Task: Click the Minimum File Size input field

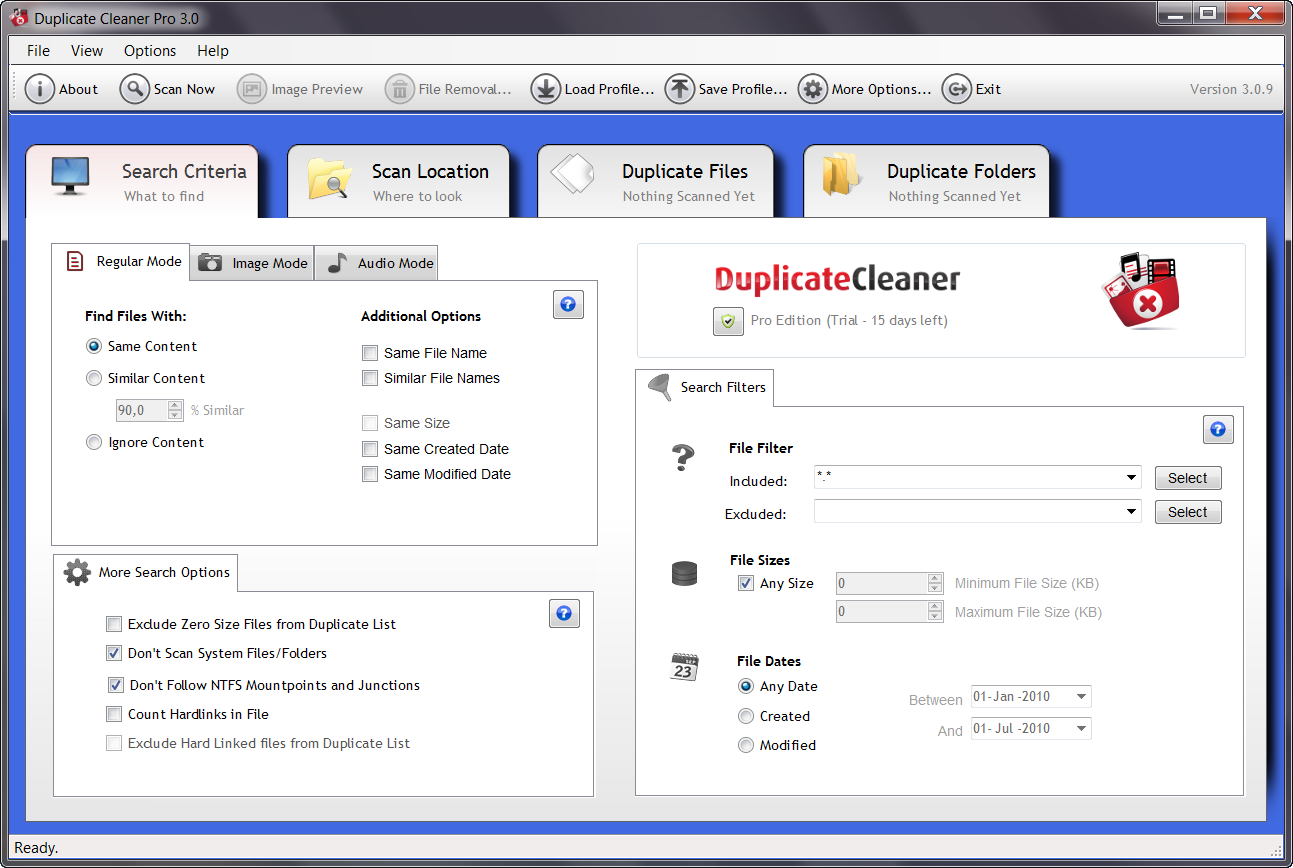Action: coord(882,583)
